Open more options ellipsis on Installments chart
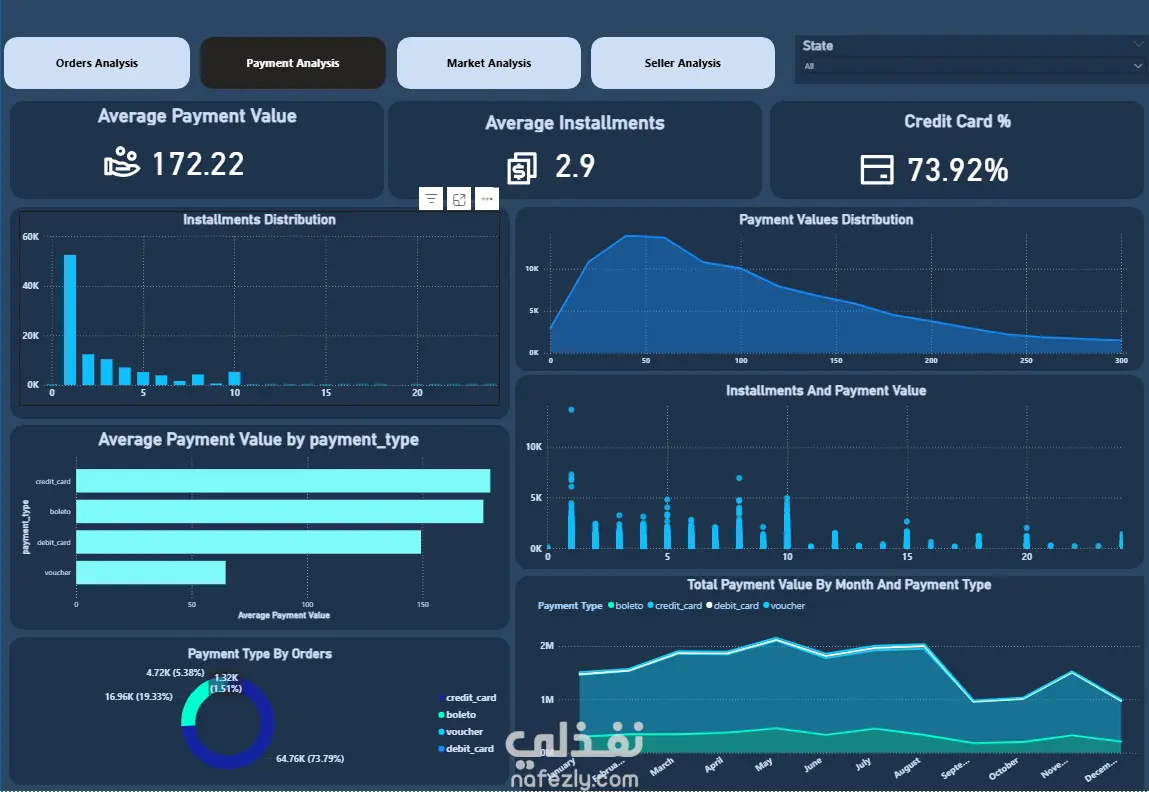The image size is (1149, 792). (487, 199)
